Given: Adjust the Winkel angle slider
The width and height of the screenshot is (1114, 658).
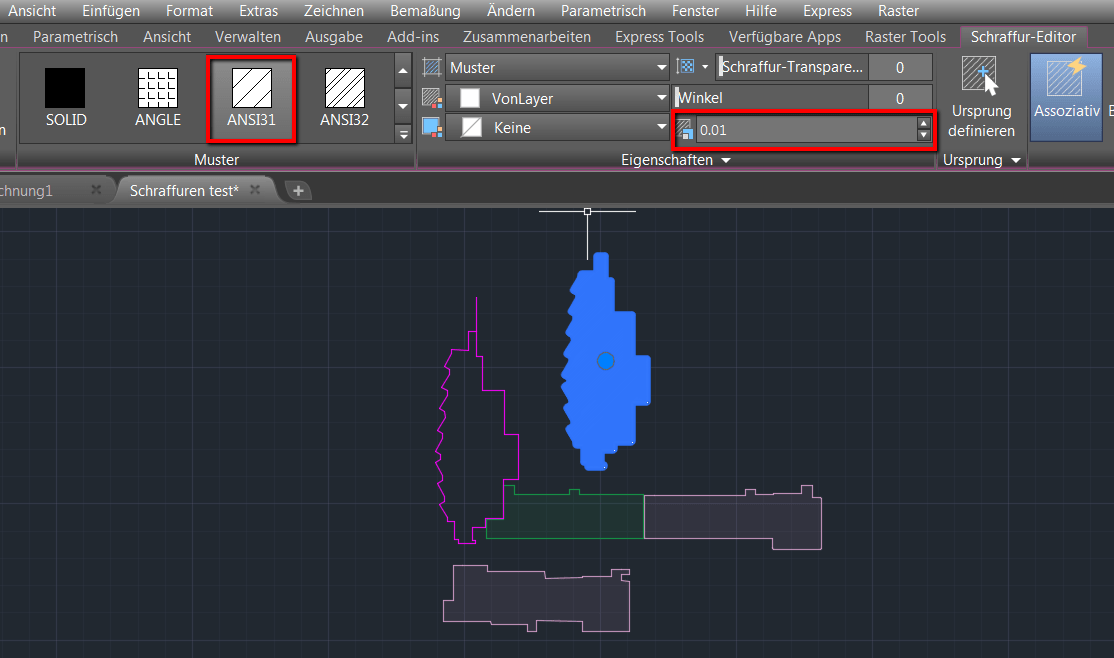Looking at the screenshot, I should pos(771,97).
